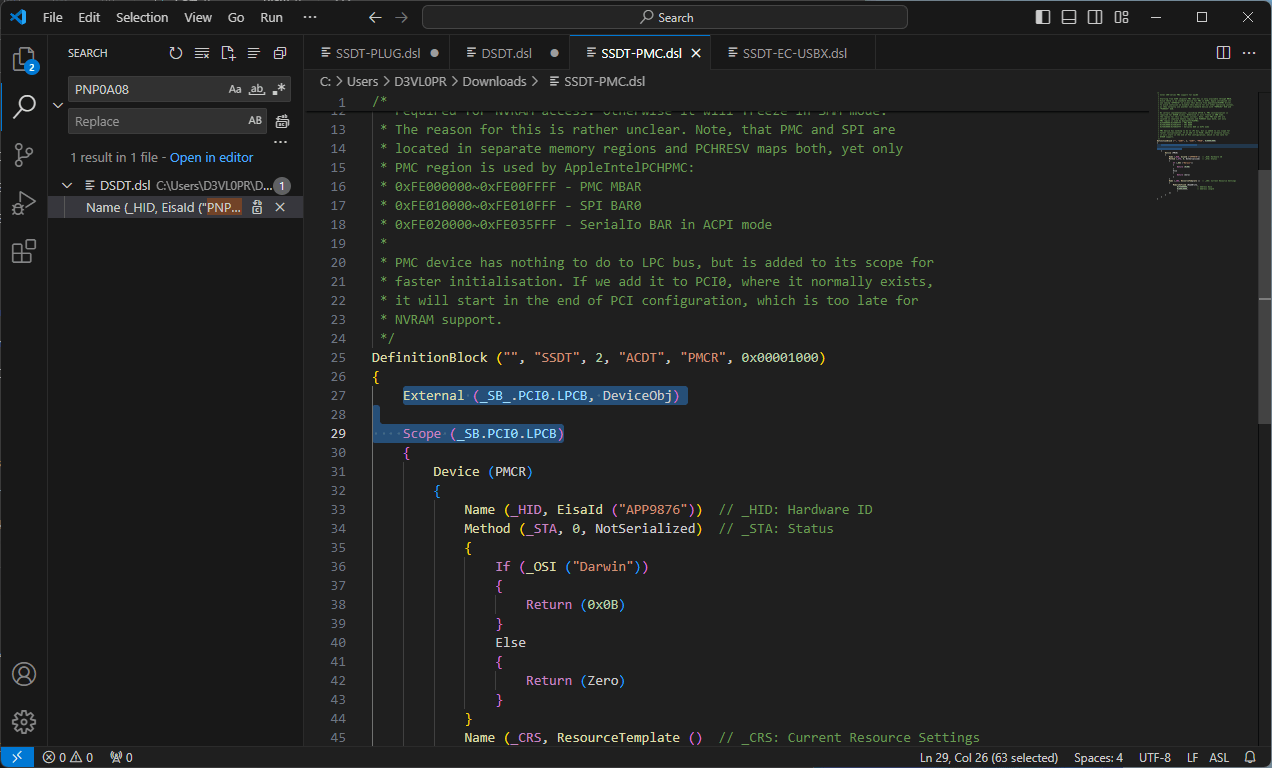1272x768 pixels.
Task: Toggle search details with the ellipsis
Action: pyautogui.click(x=280, y=142)
